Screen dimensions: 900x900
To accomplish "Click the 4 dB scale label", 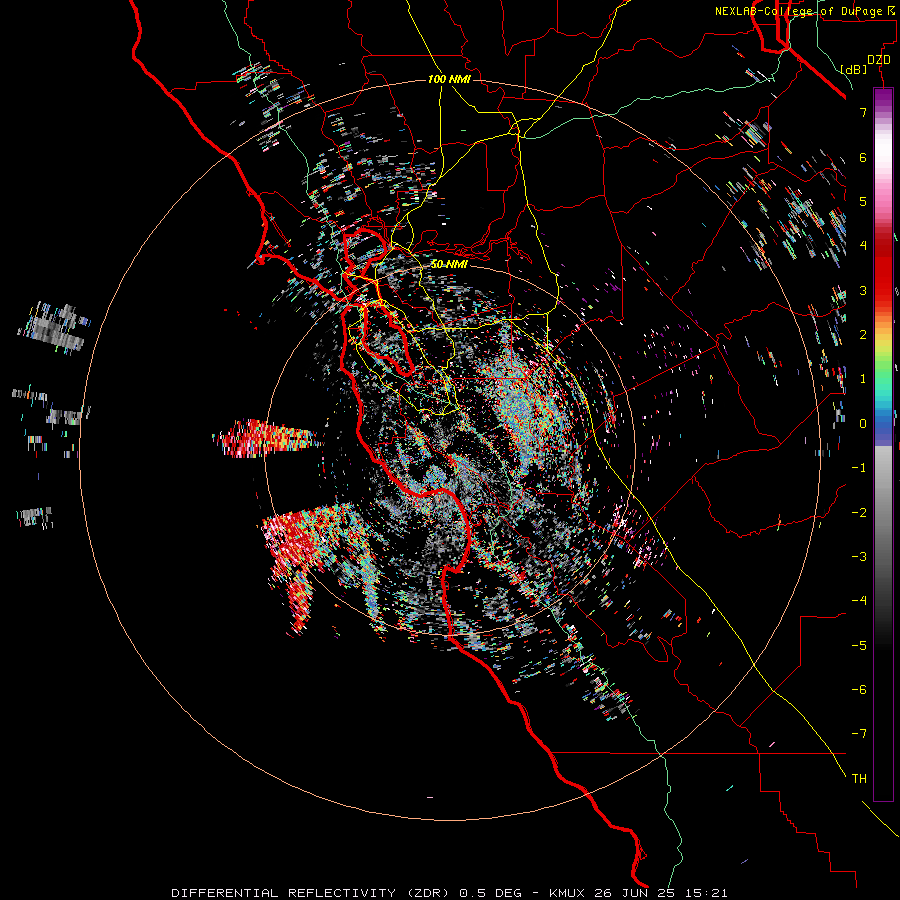I will [863, 246].
